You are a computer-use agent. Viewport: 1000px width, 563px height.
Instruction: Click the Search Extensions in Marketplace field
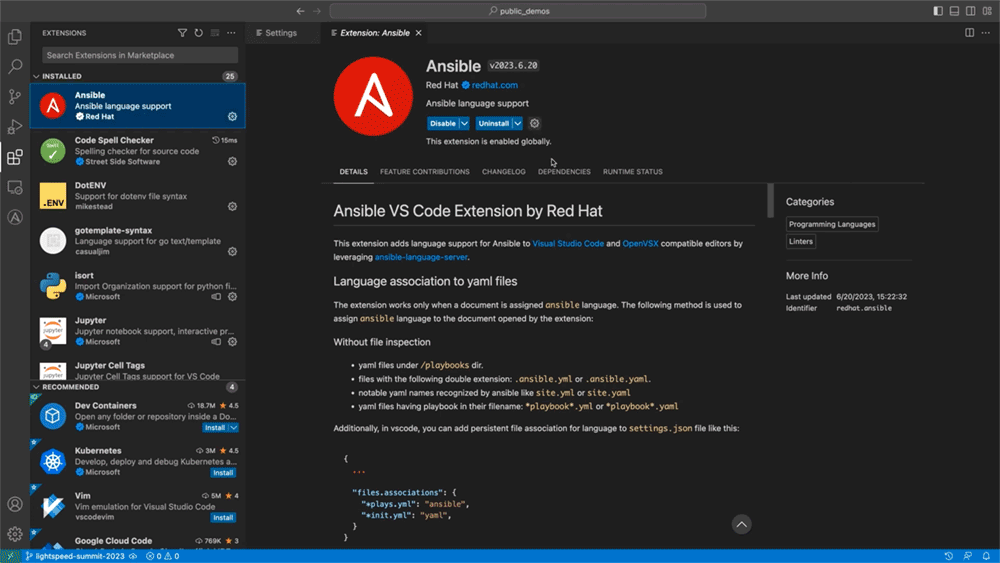(140, 55)
